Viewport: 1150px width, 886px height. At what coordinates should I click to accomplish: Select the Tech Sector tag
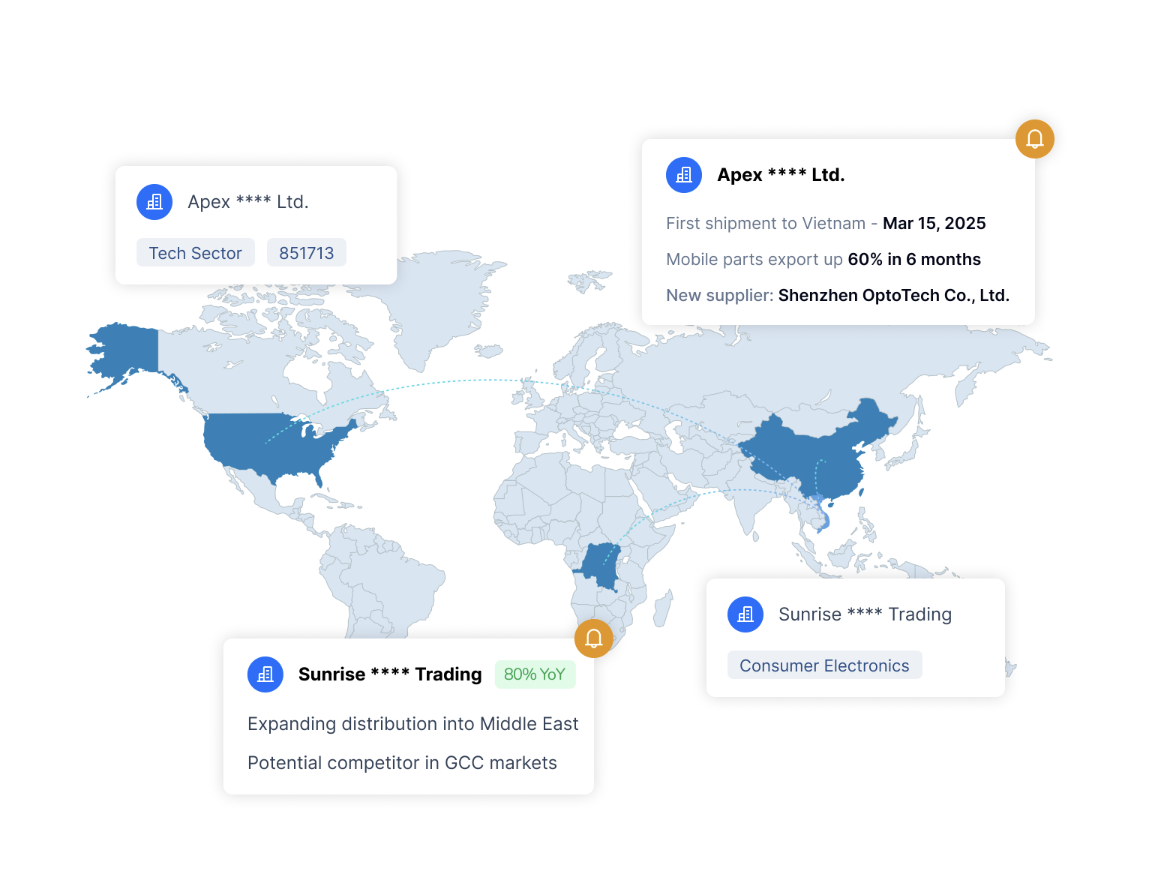pyautogui.click(x=195, y=253)
